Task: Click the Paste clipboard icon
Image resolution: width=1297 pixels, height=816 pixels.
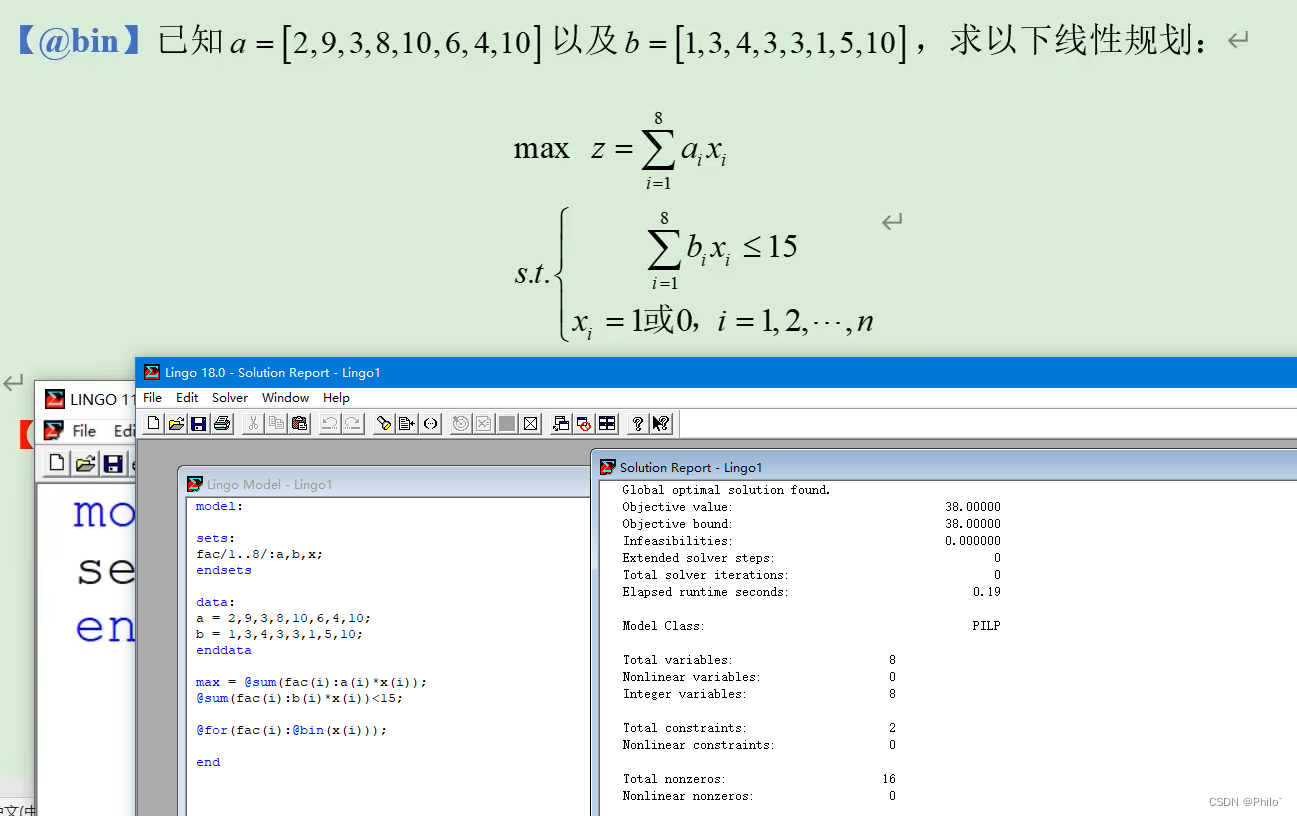Action: point(300,424)
